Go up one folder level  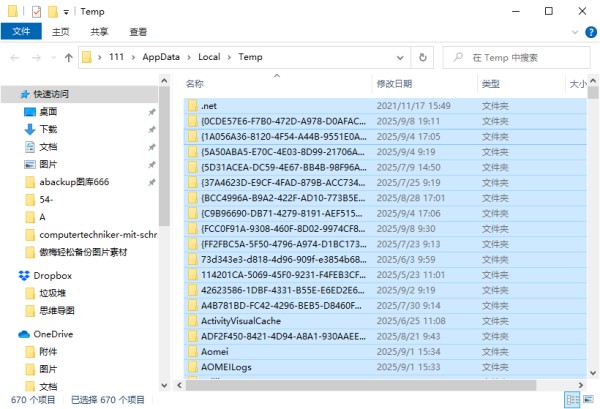pyautogui.click(x=69, y=58)
